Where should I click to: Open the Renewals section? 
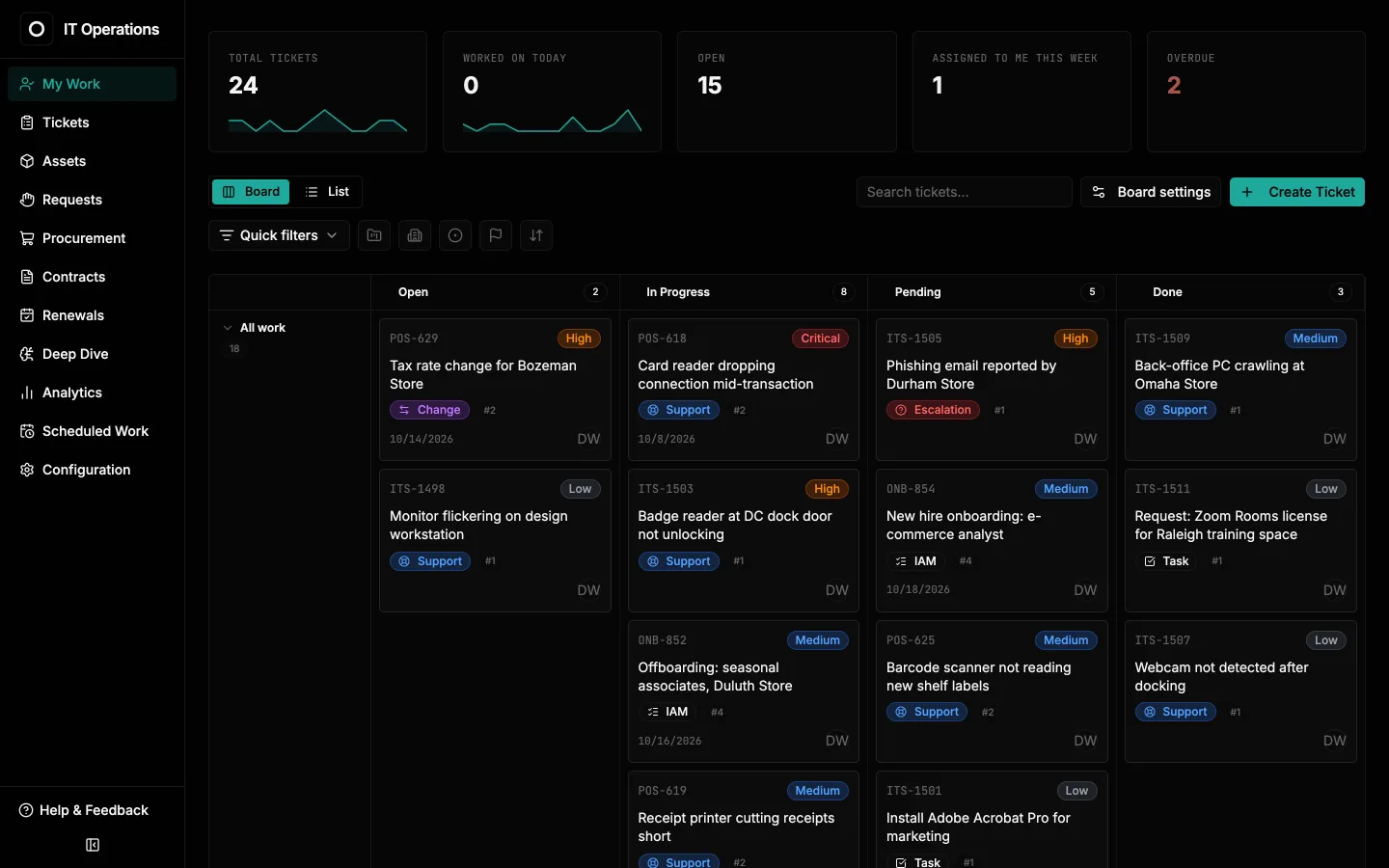tap(92, 315)
